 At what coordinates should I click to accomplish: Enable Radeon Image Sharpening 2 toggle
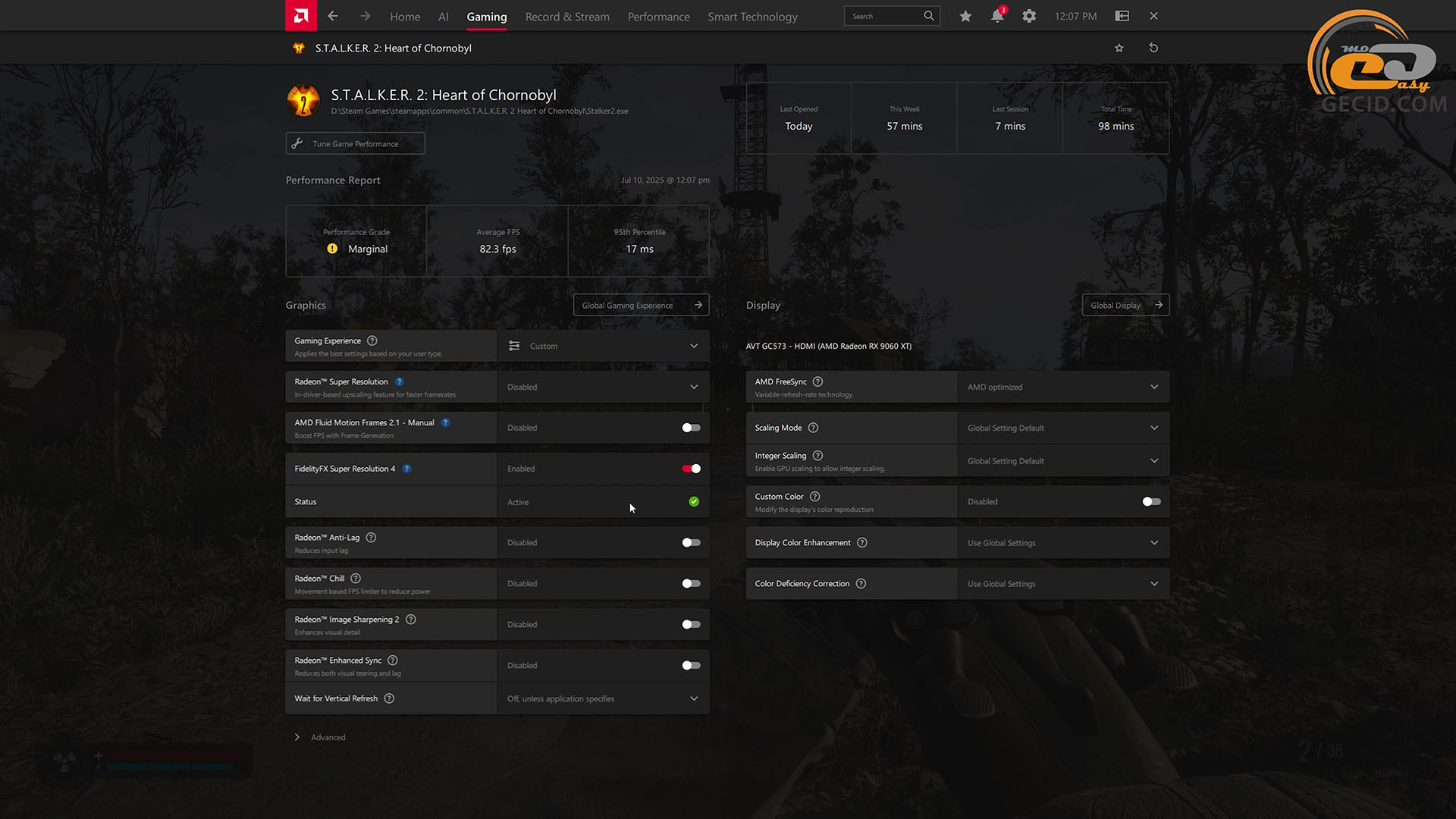pos(691,625)
